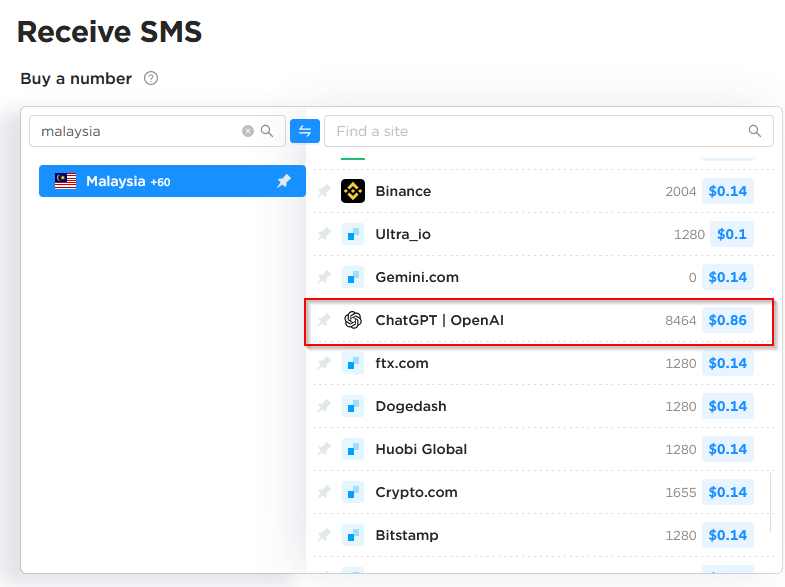Image resolution: width=785 pixels, height=587 pixels.
Task: Click the Bitstamp $0.14 price button
Action: click(x=727, y=535)
